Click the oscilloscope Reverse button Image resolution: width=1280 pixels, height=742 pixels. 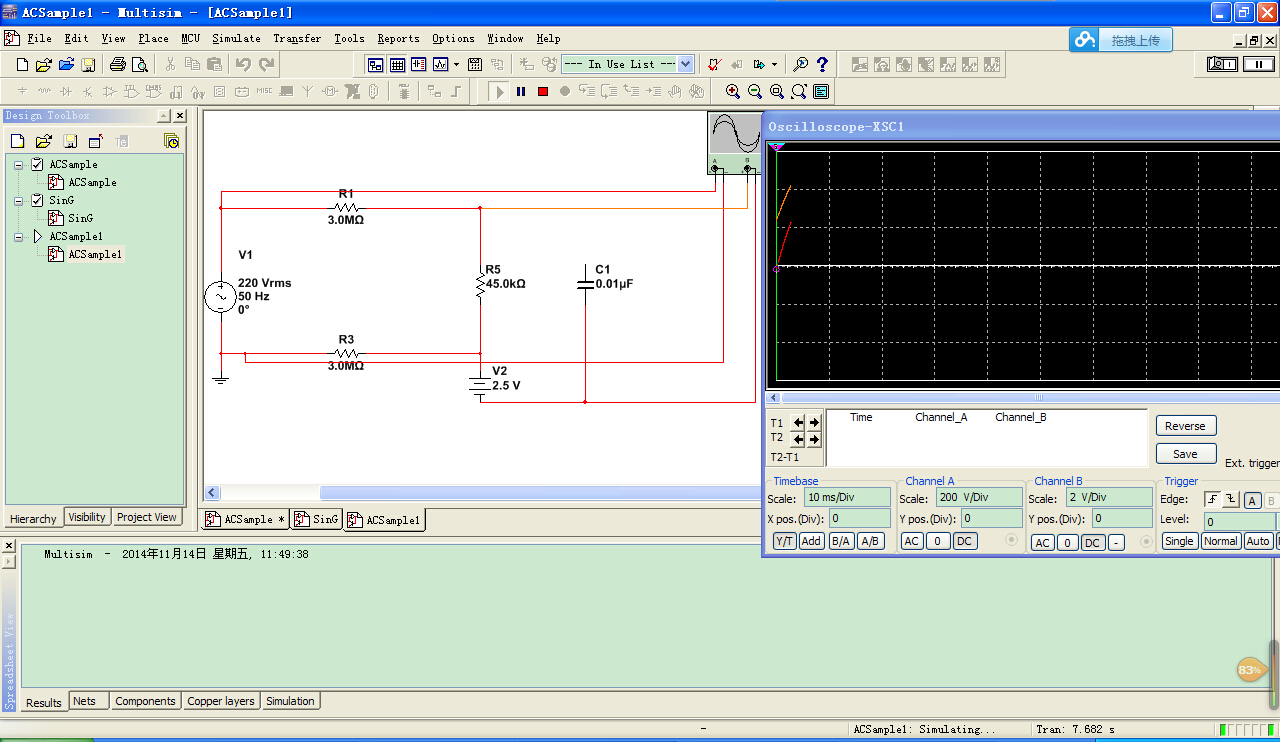[1185, 426]
